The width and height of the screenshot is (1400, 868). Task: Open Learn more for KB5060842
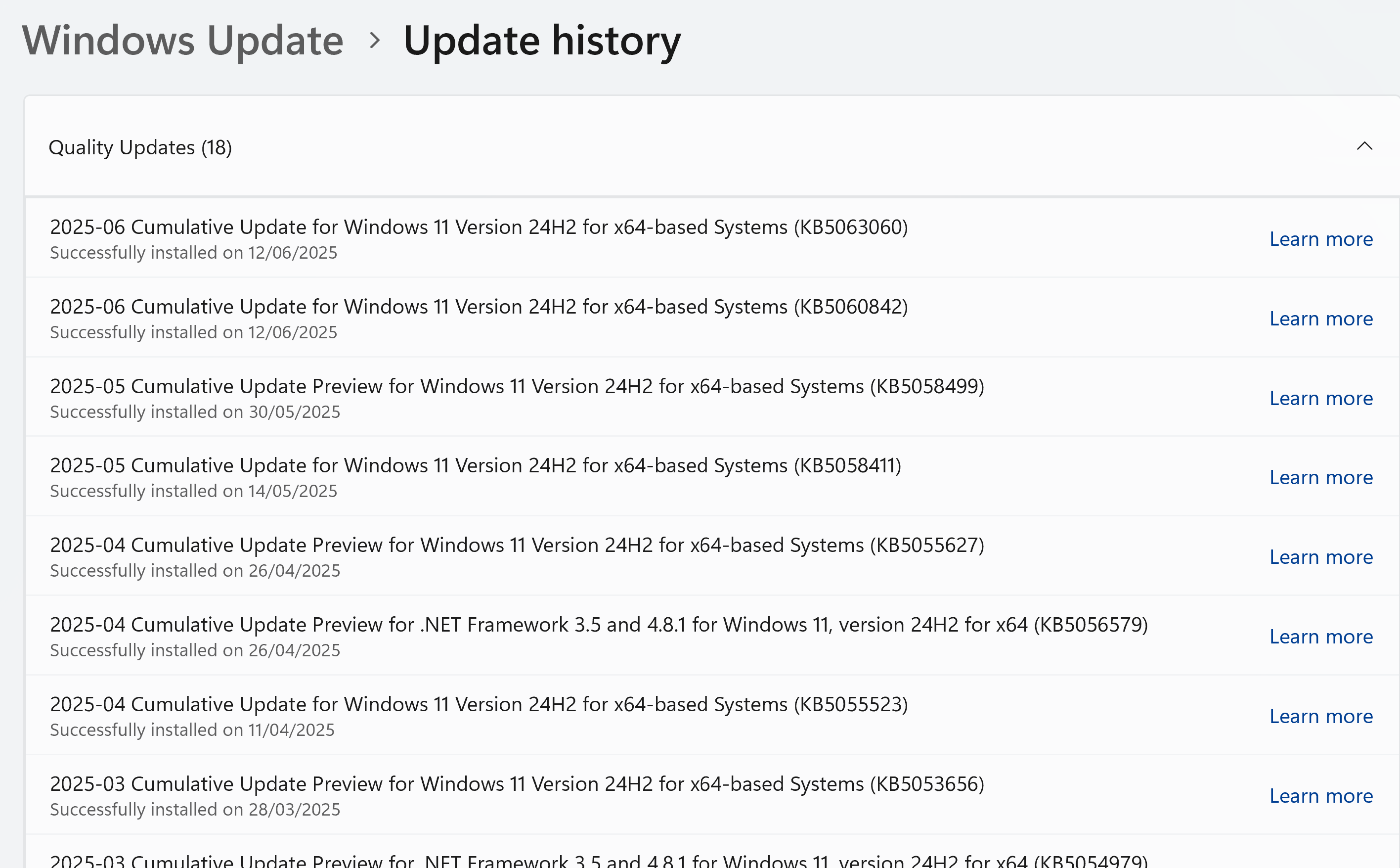pos(1321,319)
